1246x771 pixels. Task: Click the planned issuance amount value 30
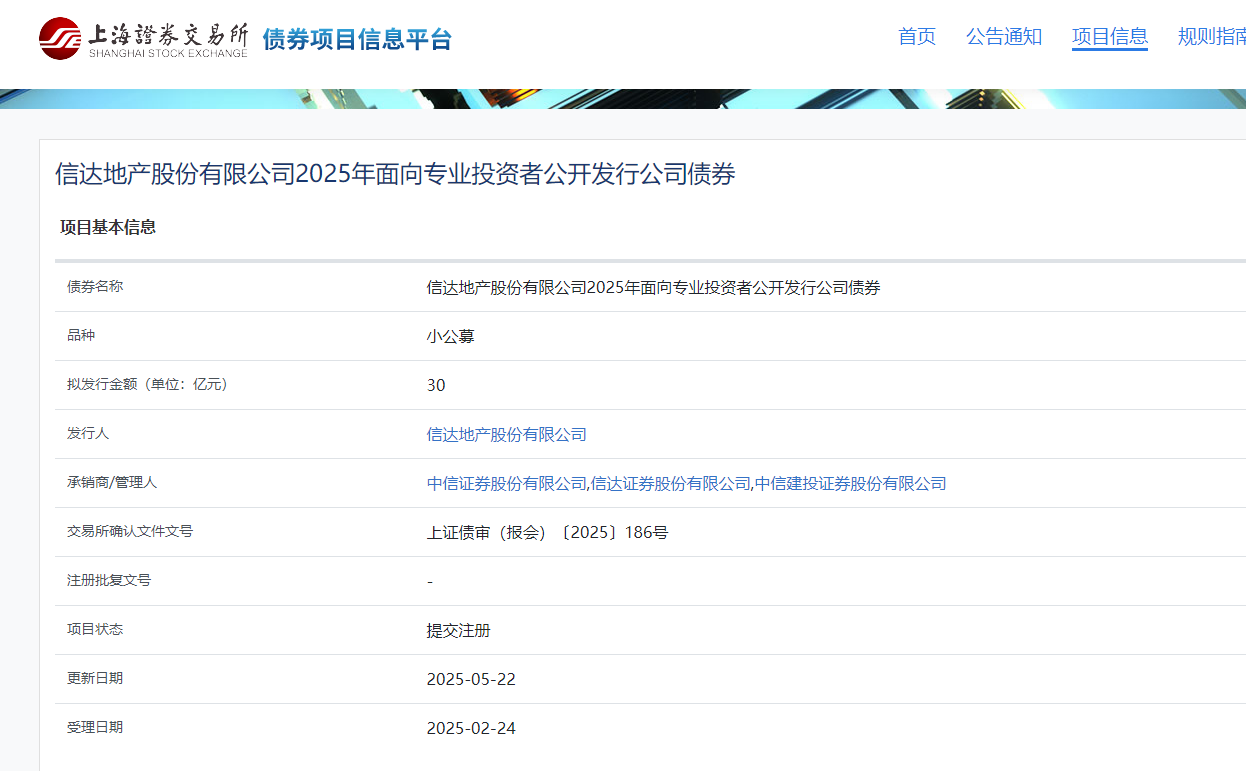pos(436,385)
